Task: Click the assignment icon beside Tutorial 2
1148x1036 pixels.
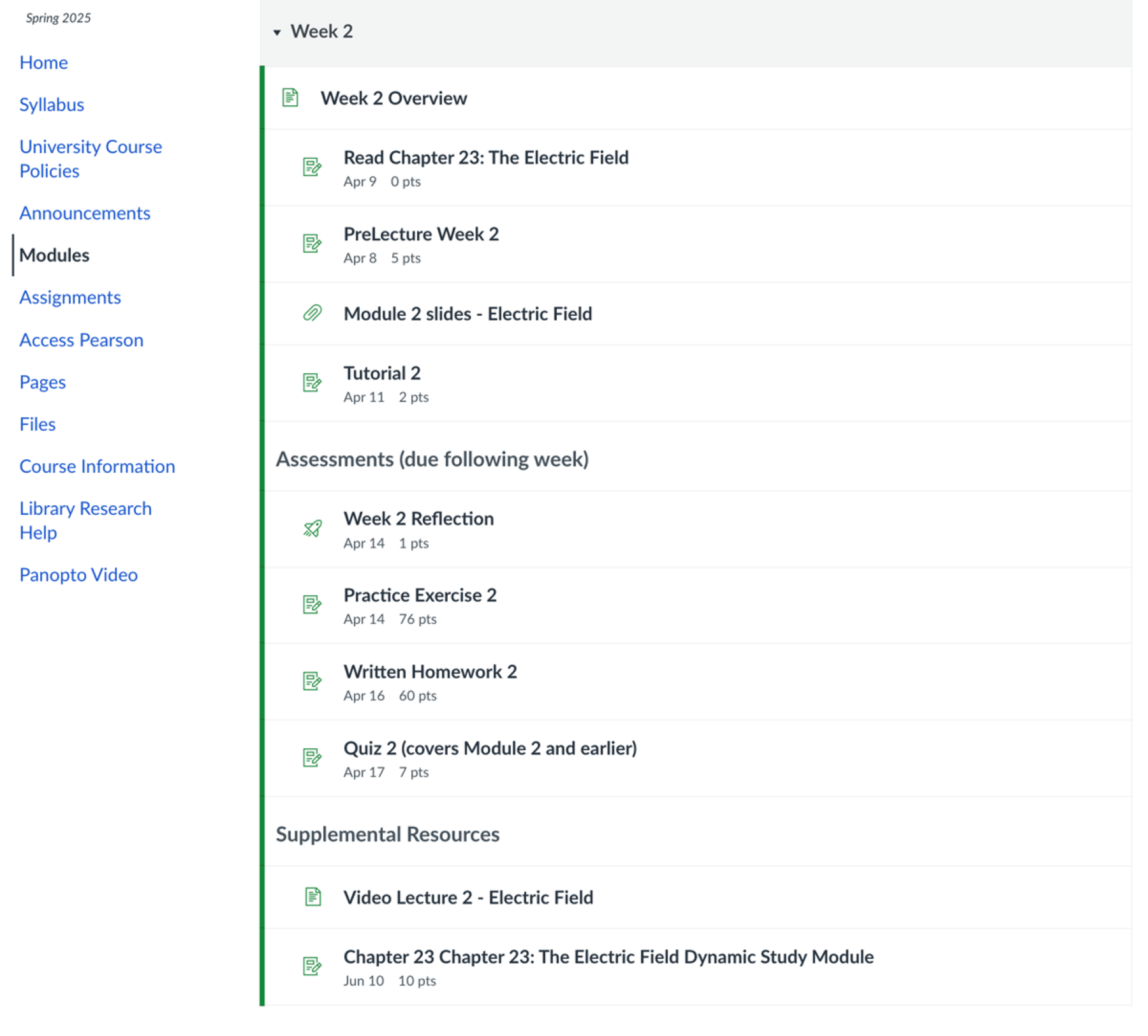Action: pos(312,383)
